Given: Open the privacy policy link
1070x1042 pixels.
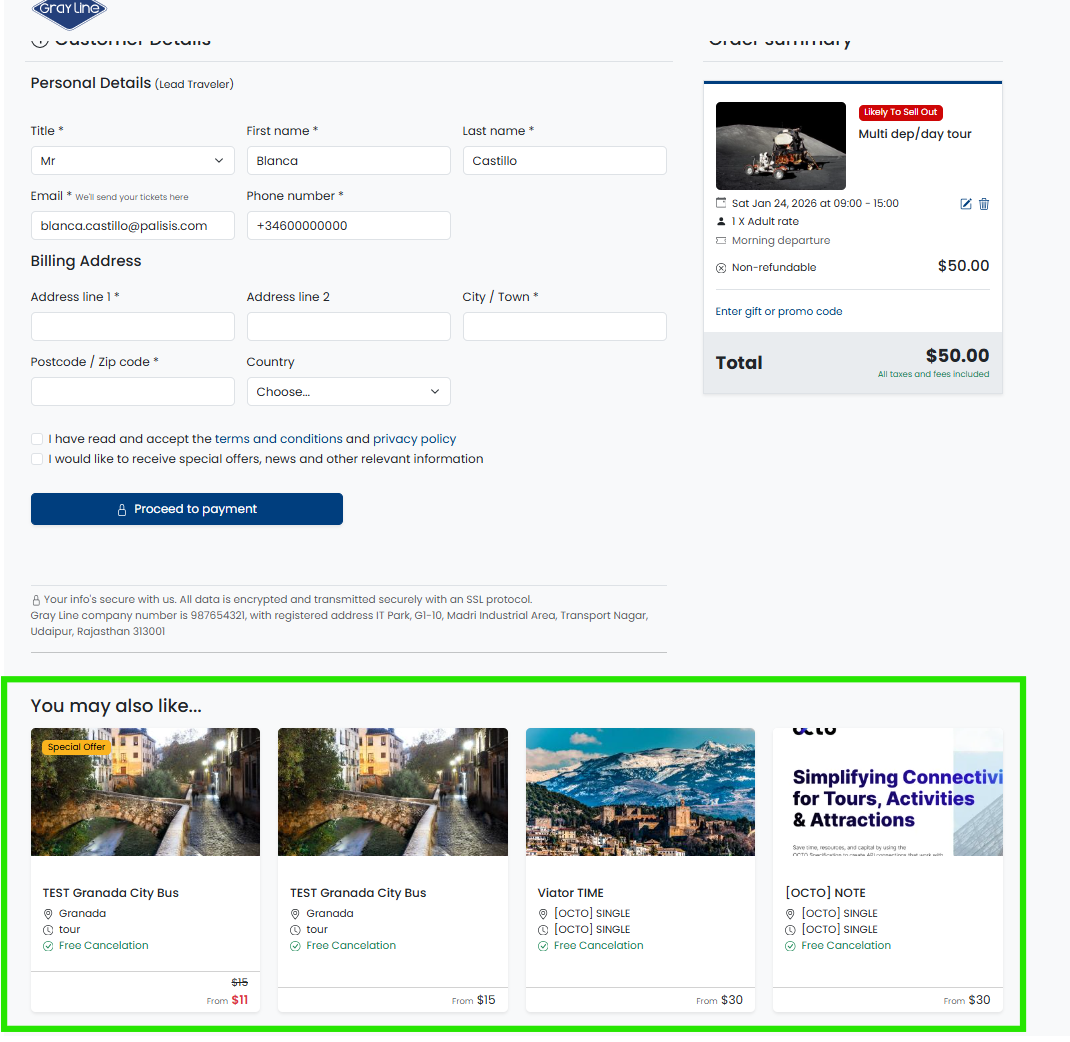Looking at the screenshot, I should (x=414, y=439).
